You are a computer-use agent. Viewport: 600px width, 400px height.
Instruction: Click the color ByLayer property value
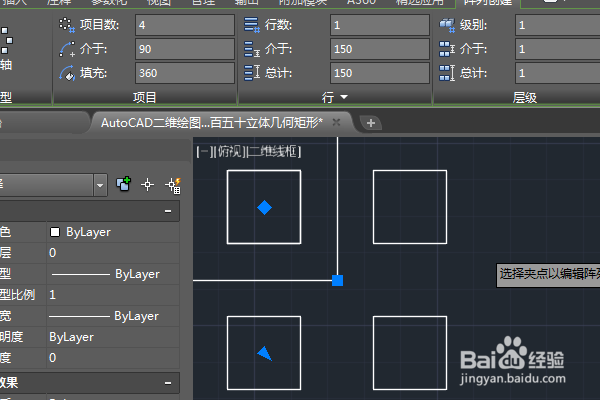pyautogui.click(x=113, y=232)
